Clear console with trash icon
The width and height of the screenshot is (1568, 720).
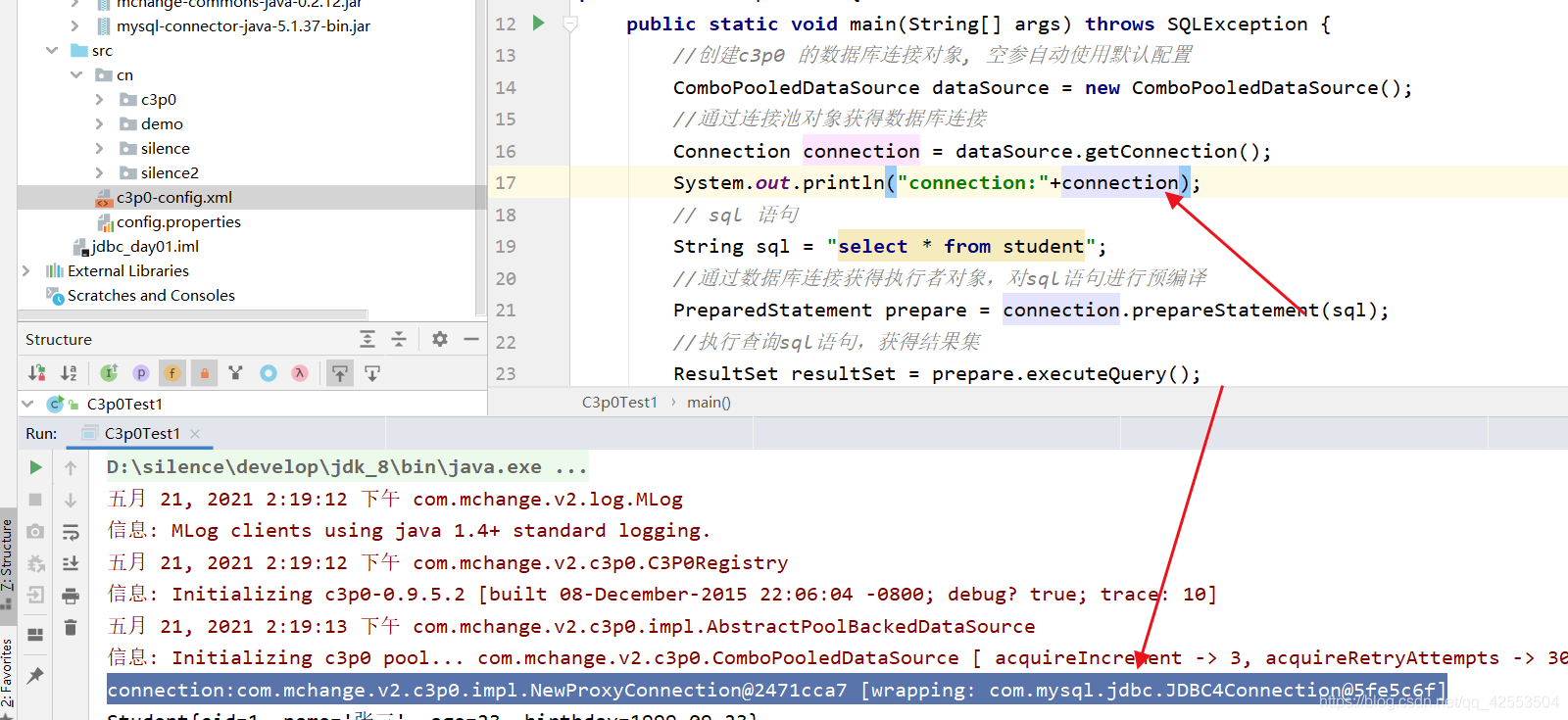click(x=71, y=627)
